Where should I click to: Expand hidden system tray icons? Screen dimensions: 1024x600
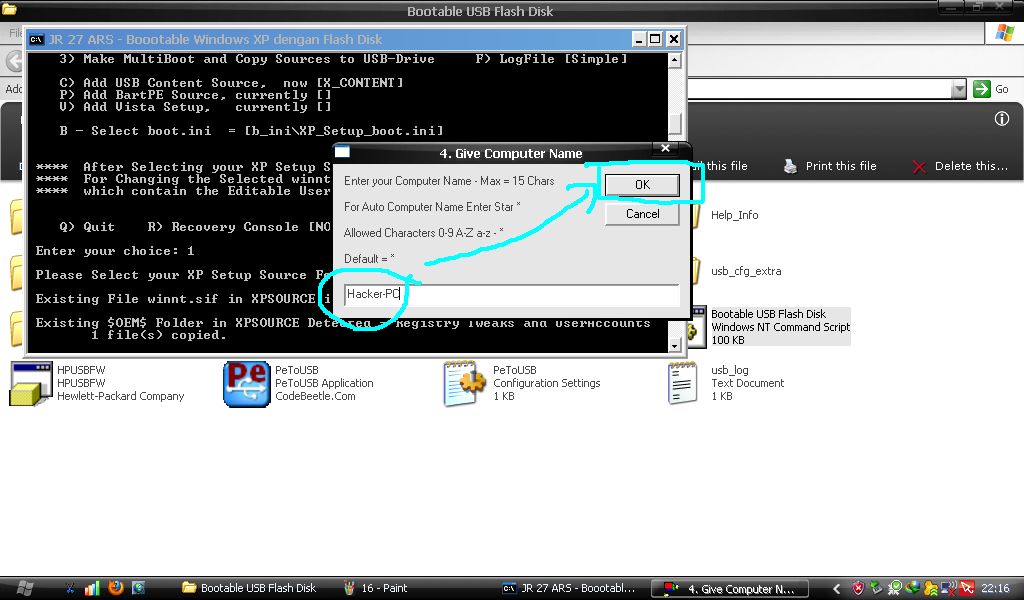point(835,589)
